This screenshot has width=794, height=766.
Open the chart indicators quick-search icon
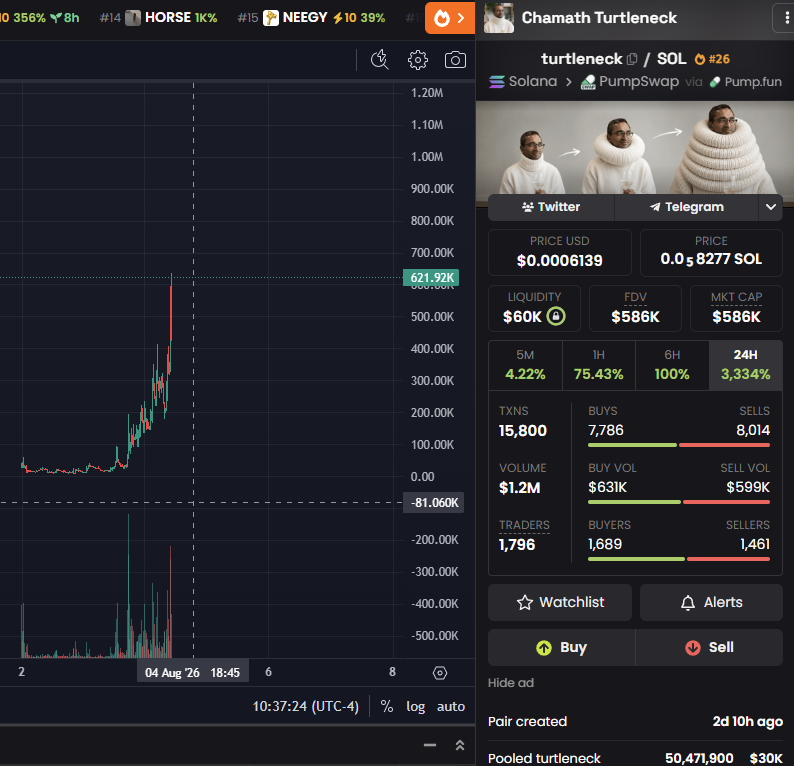pos(379,60)
